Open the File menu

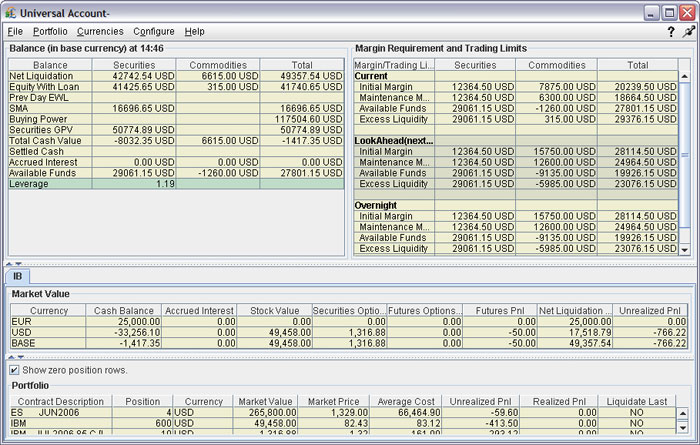click(x=15, y=32)
